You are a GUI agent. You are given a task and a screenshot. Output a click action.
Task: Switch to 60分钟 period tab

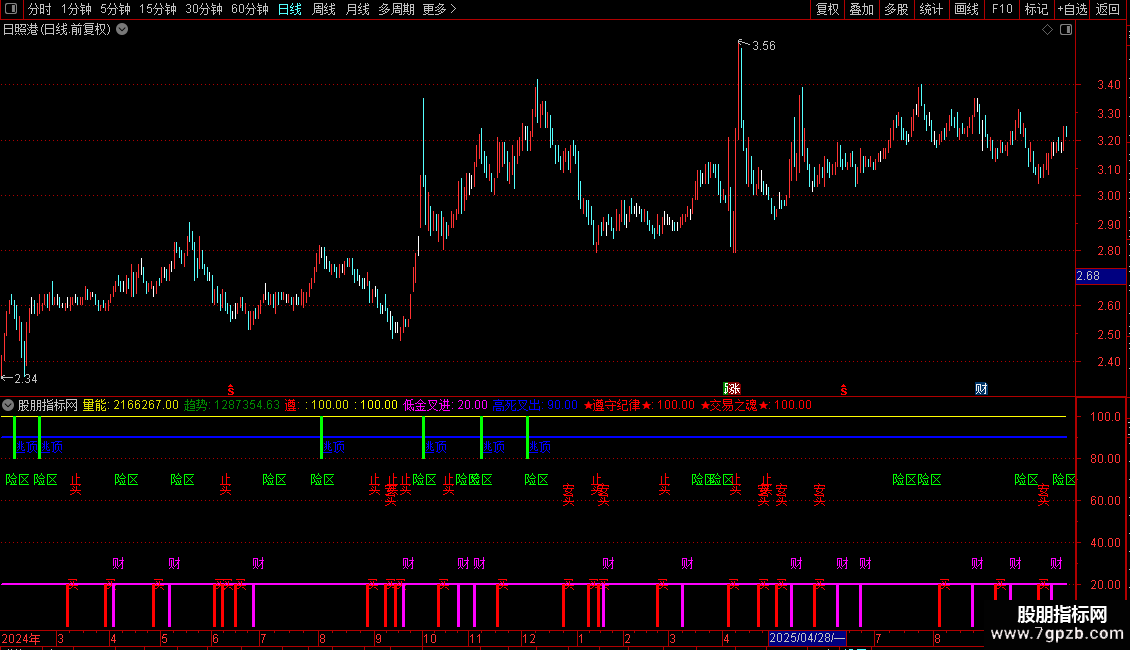coord(250,9)
